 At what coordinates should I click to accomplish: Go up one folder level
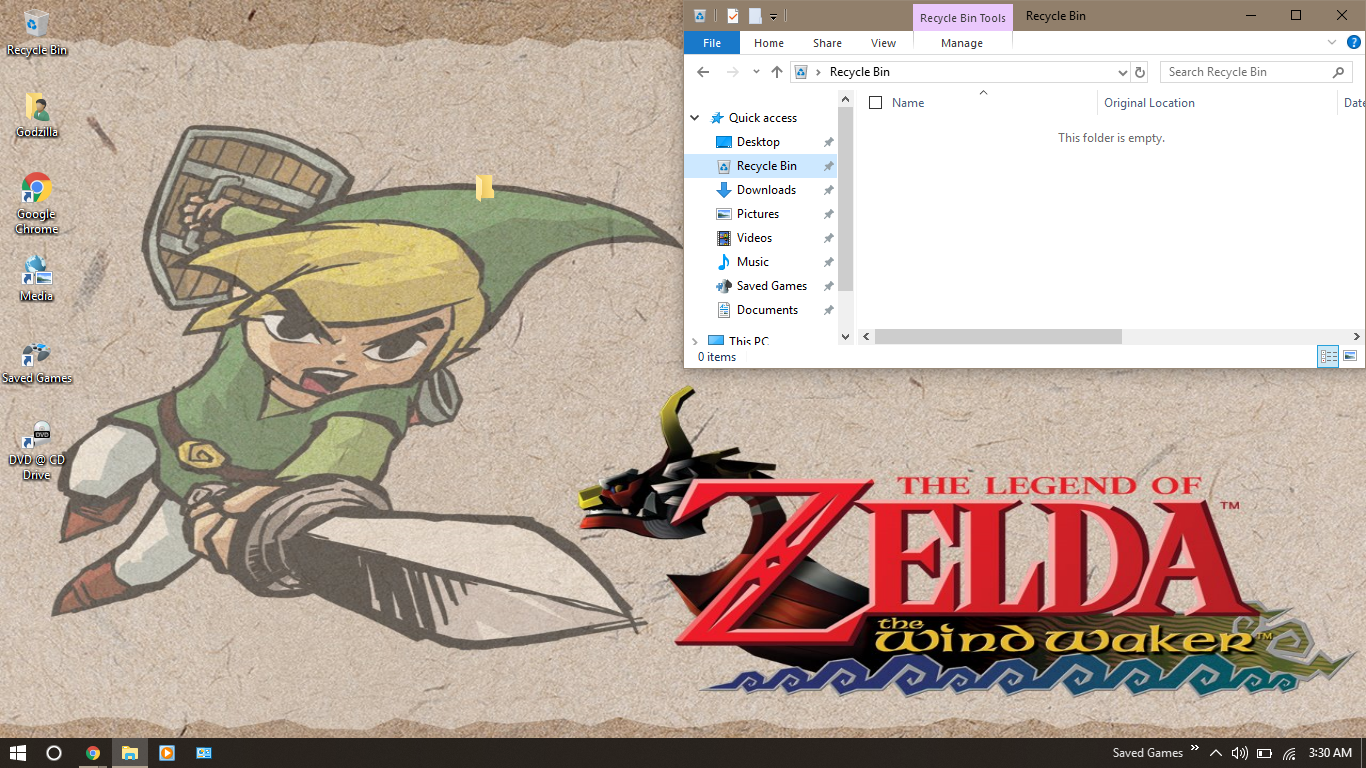(x=777, y=72)
